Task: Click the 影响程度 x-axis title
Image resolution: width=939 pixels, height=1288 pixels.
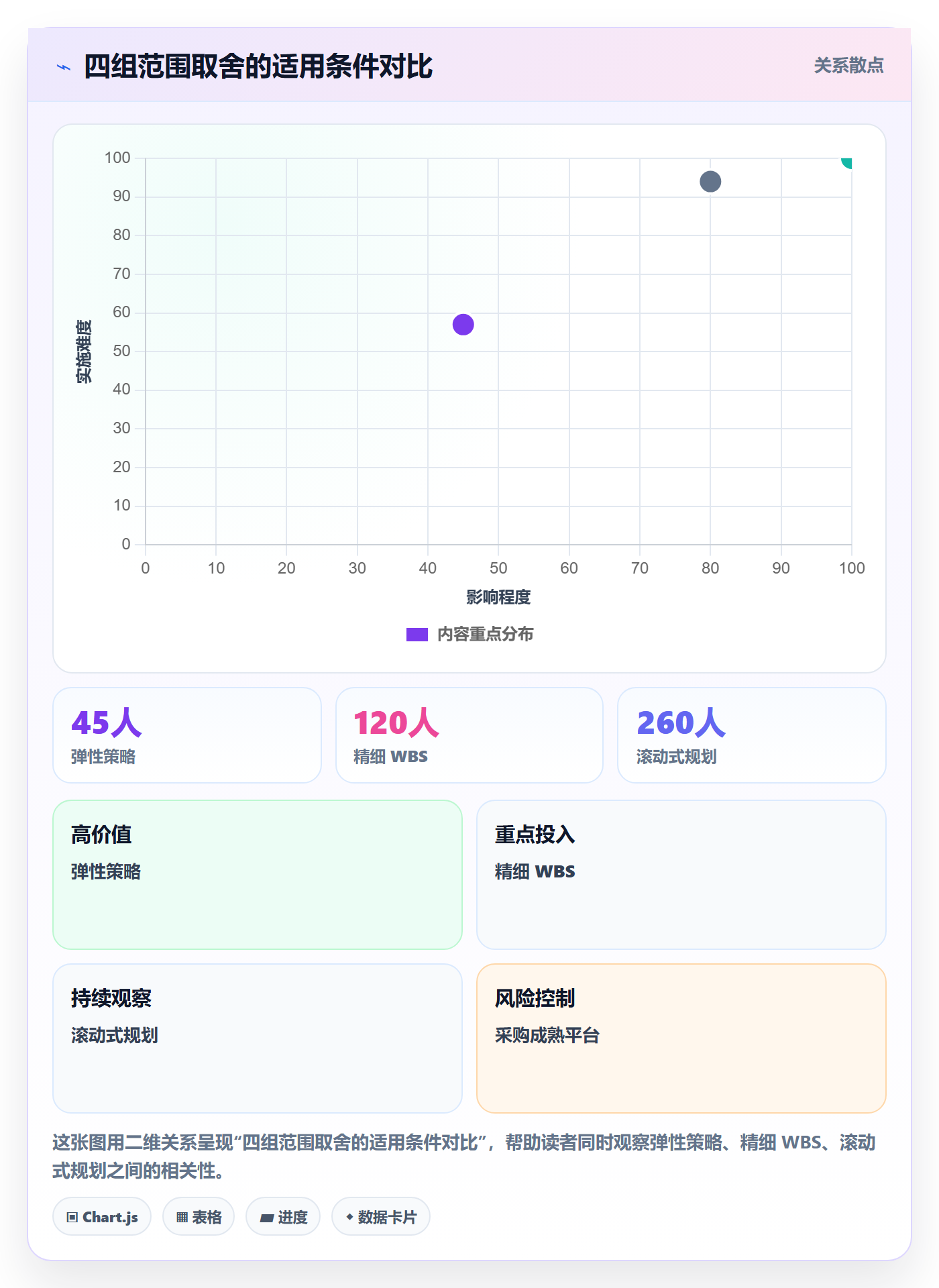Action: coord(498,597)
